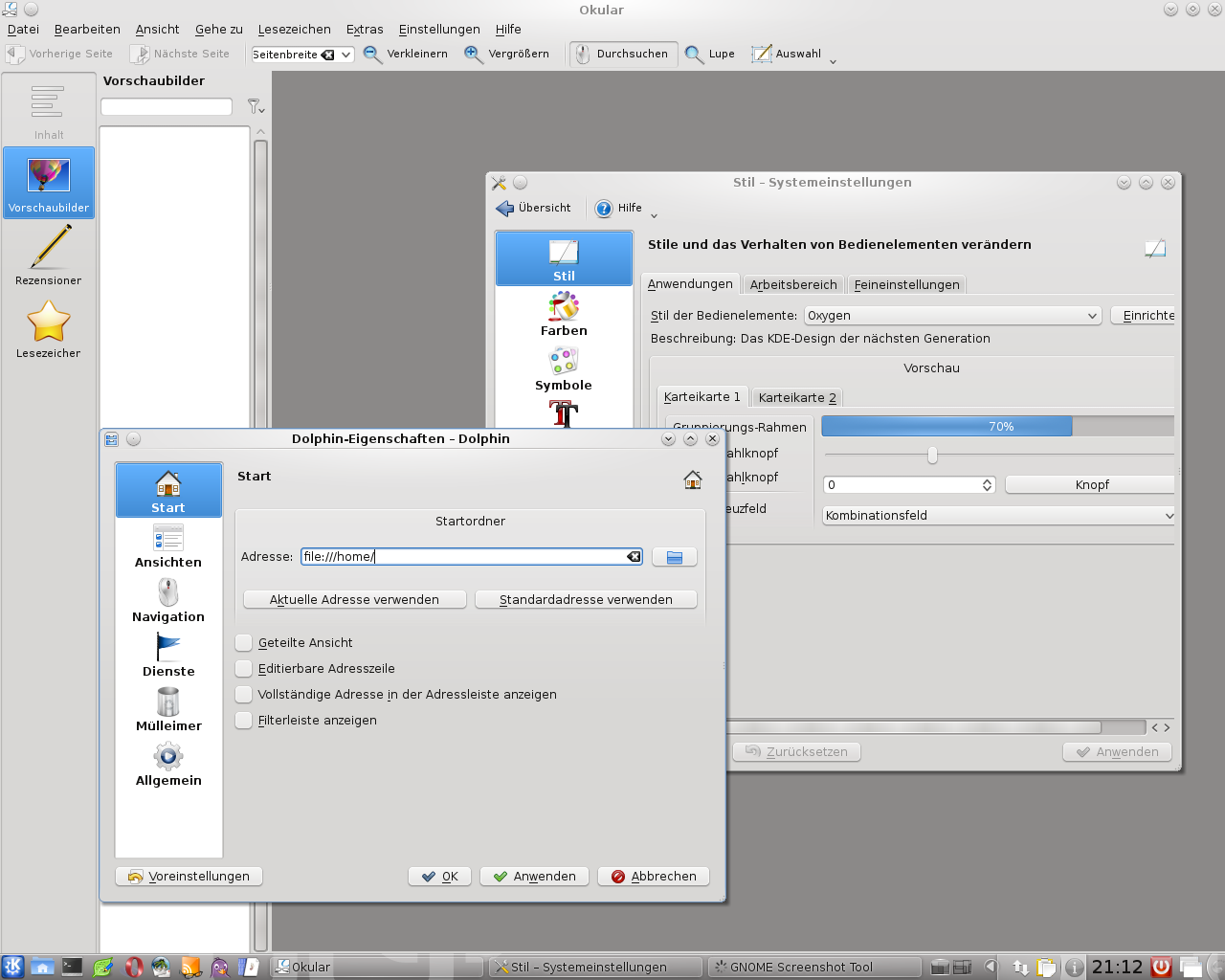Open the Navigation page in Dolphin settings
Viewport: 1225px width, 980px height.
[x=168, y=601]
